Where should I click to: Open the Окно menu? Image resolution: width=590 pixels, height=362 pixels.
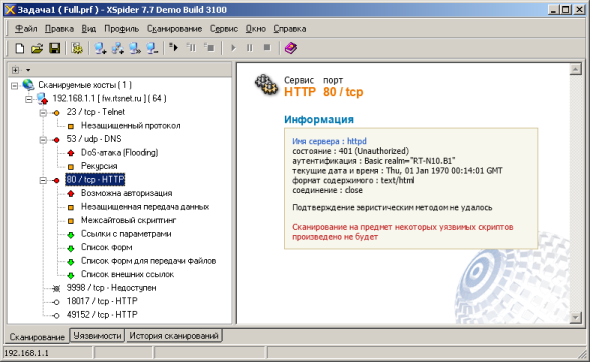(x=256, y=29)
